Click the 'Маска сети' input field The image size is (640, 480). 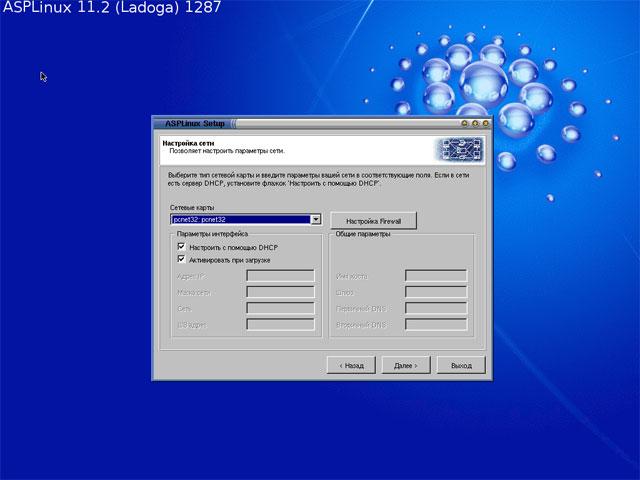tap(280, 292)
